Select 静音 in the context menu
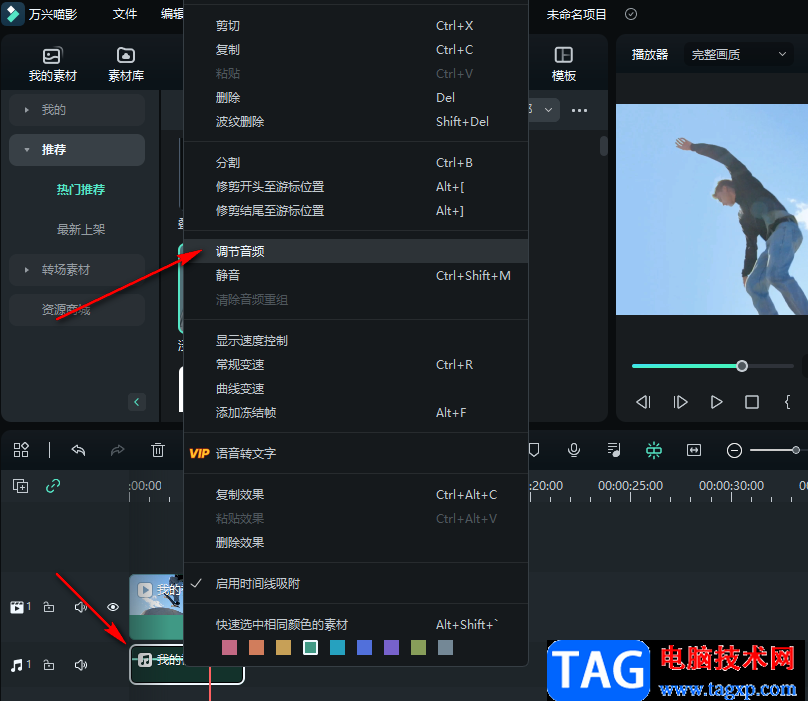Image resolution: width=808 pixels, height=701 pixels. [x=356, y=276]
